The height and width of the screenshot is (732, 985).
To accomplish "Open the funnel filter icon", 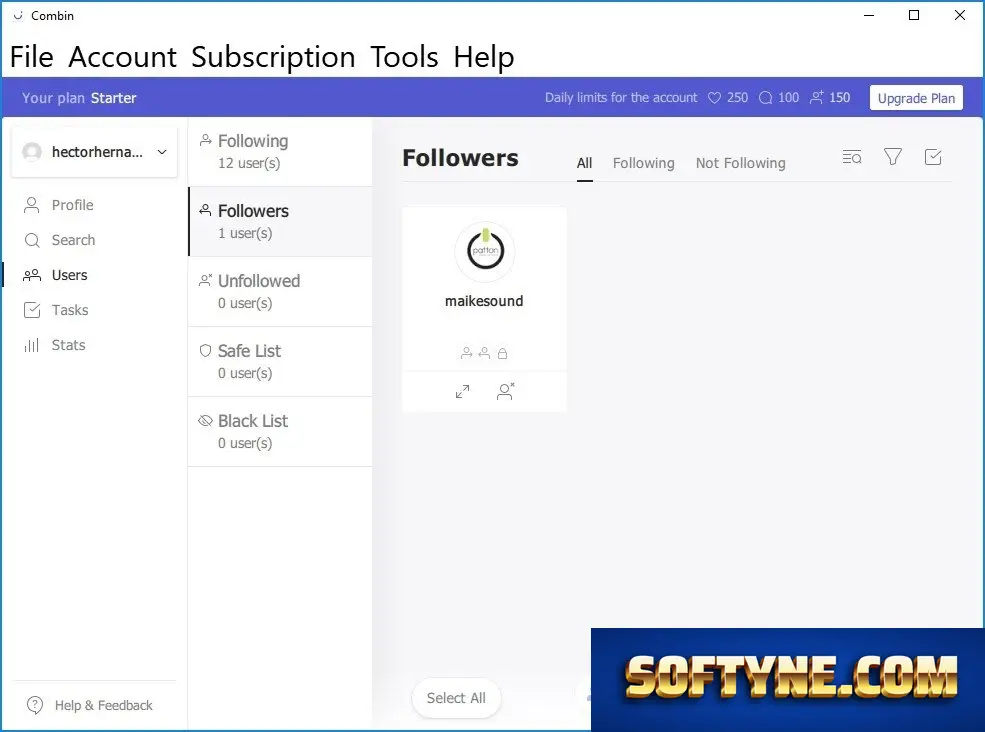I will [893, 156].
